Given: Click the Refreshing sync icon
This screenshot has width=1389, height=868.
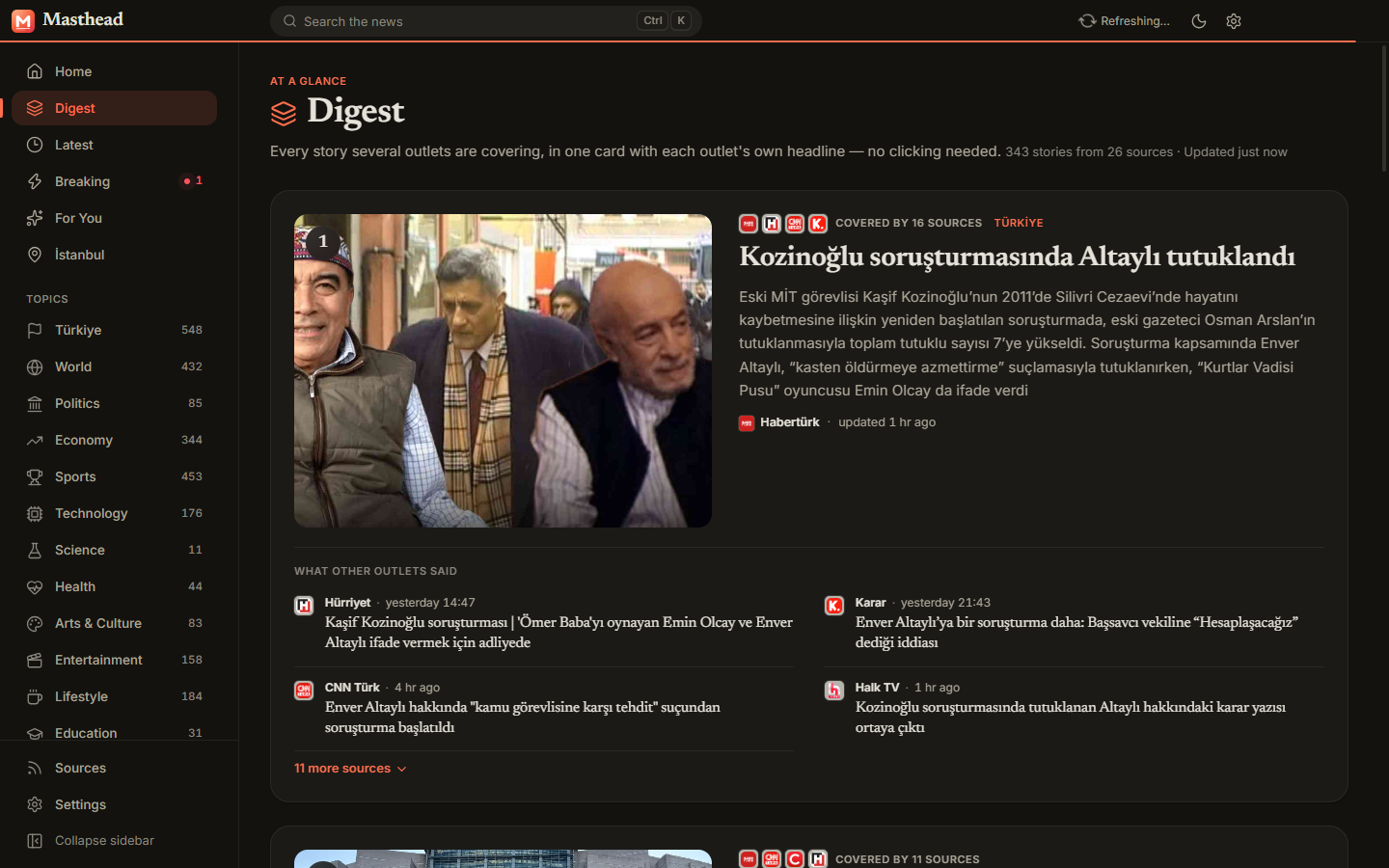Looking at the screenshot, I should [1087, 21].
